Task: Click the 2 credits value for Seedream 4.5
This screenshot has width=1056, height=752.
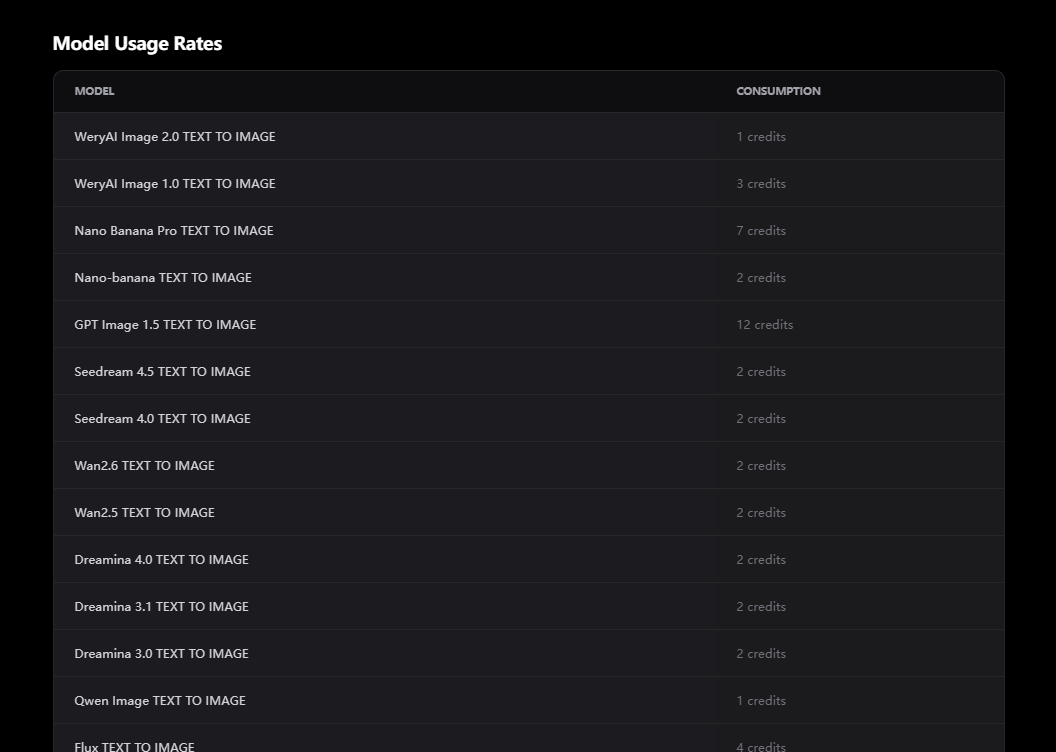Action: pos(761,372)
